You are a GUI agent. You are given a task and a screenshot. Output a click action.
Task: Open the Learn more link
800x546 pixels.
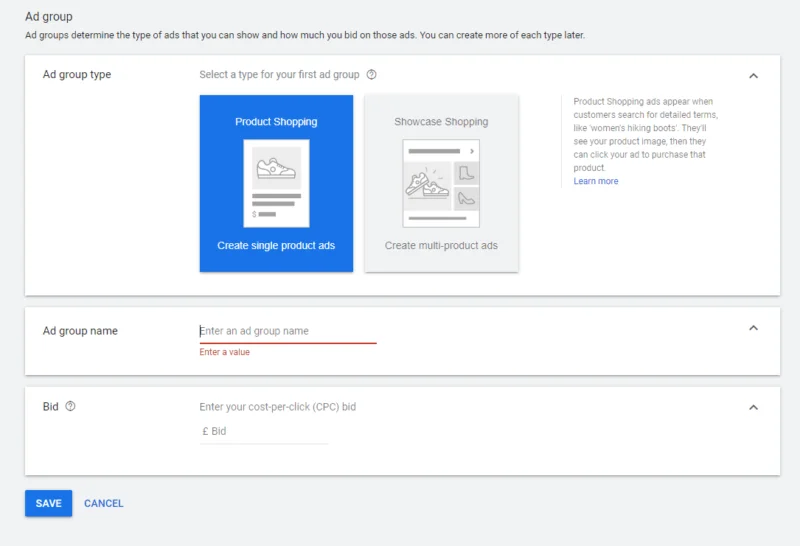click(595, 181)
